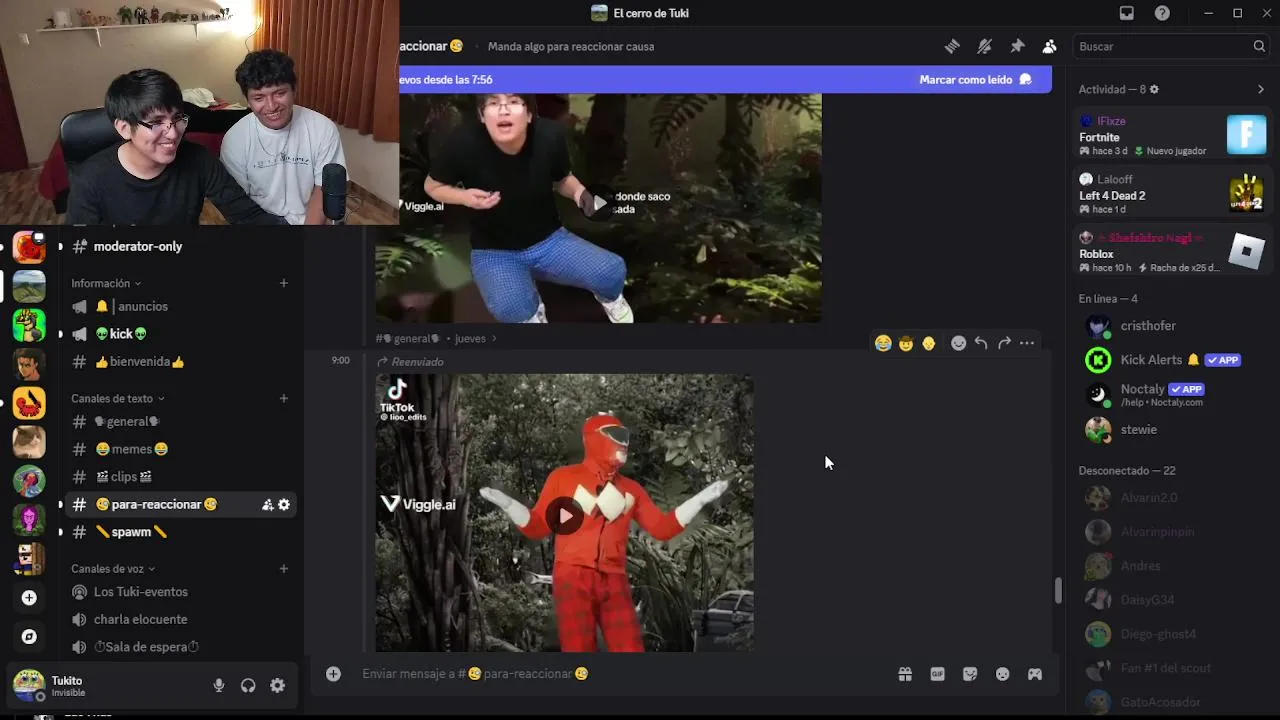
Task: Open clips channel
Action: (x=180, y=477)
